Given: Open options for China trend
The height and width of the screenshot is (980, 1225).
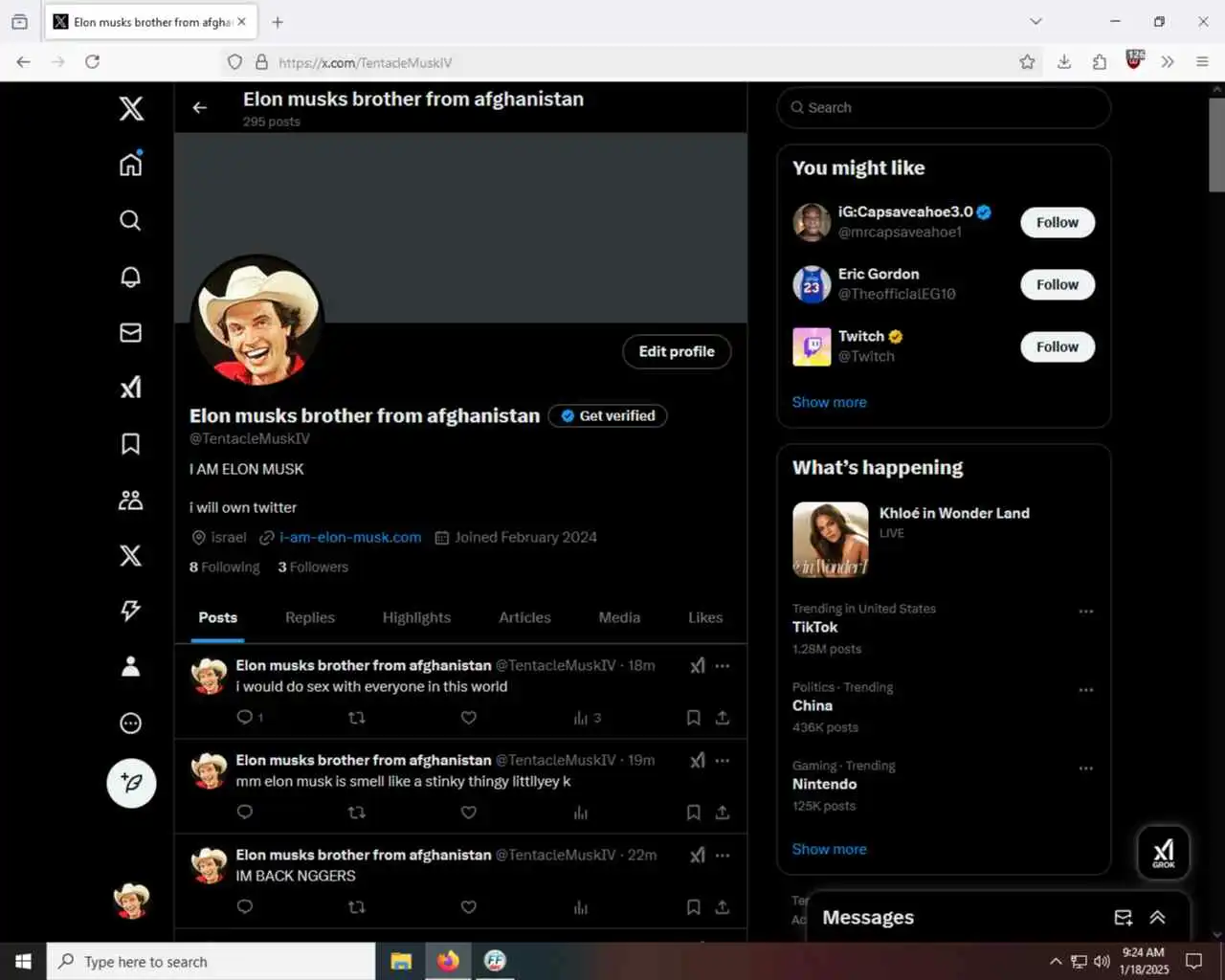Looking at the screenshot, I should click(x=1086, y=690).
